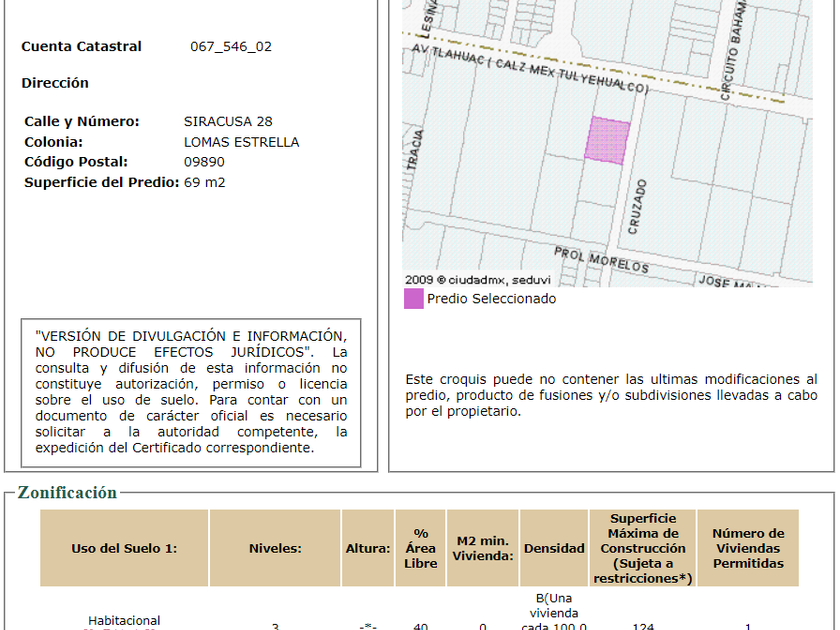Click the pink Predio Seleccionado legend swatch
The width and height of the screenshot is (840, 630).
pos(414,299)
